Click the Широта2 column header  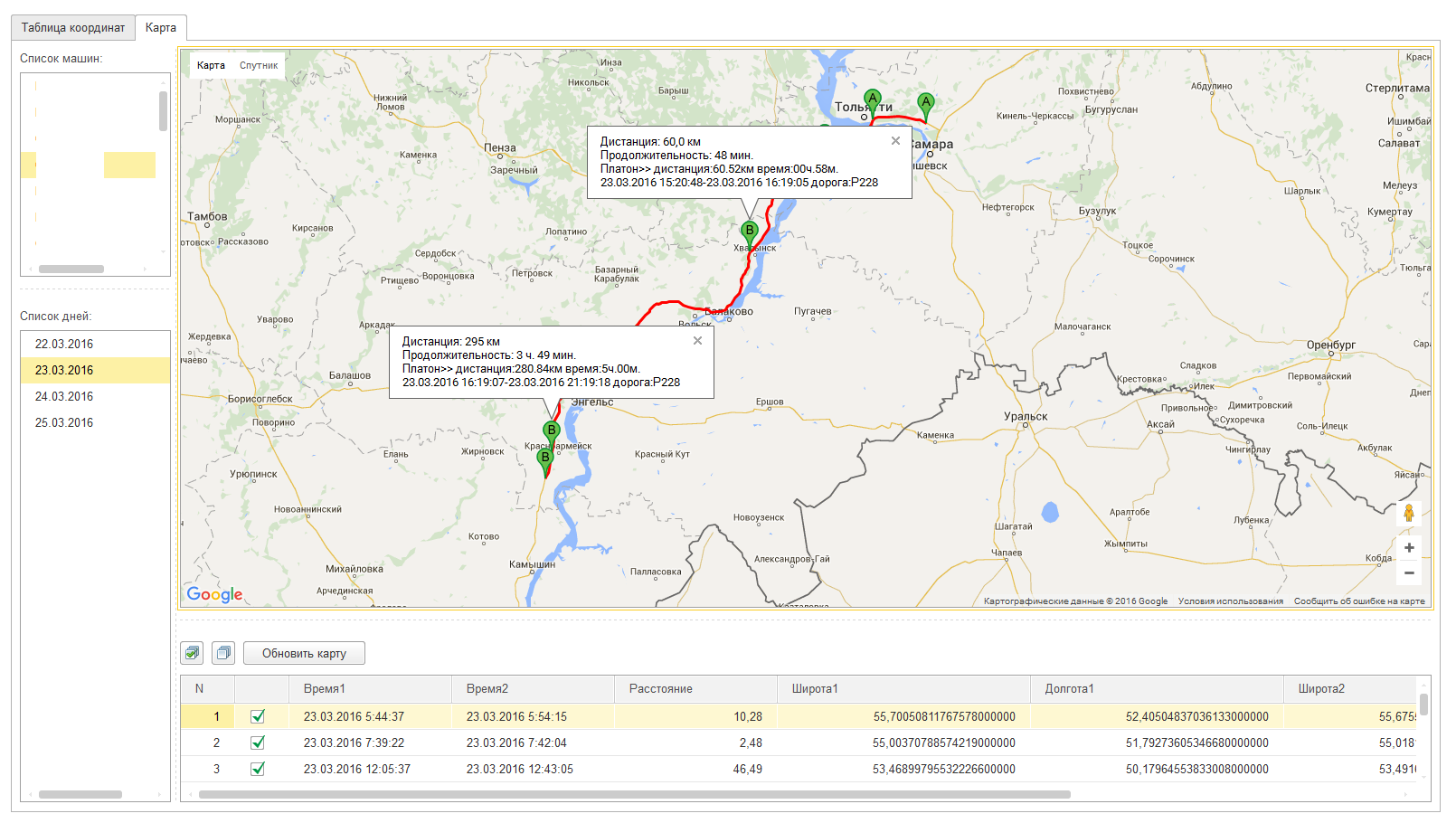(1349, 689)
